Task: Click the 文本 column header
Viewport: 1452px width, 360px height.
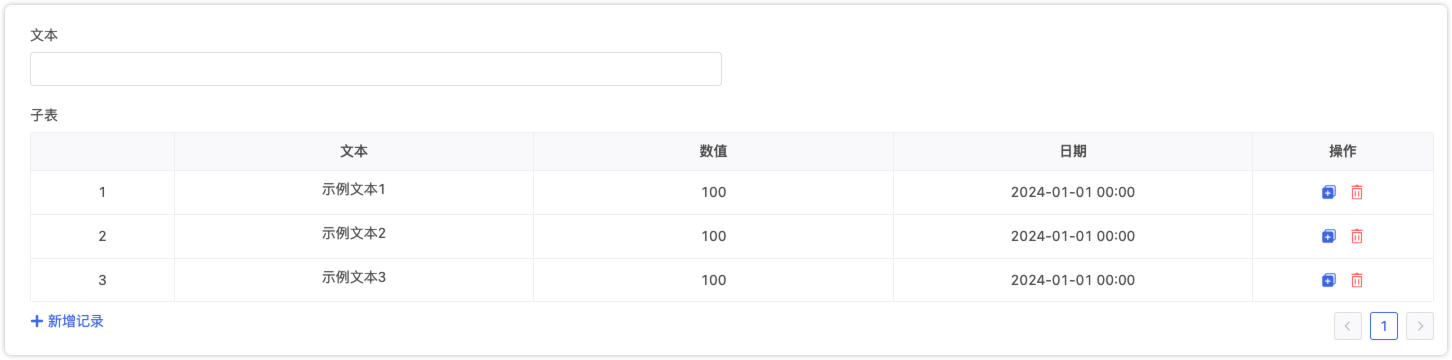Action: 354,151
